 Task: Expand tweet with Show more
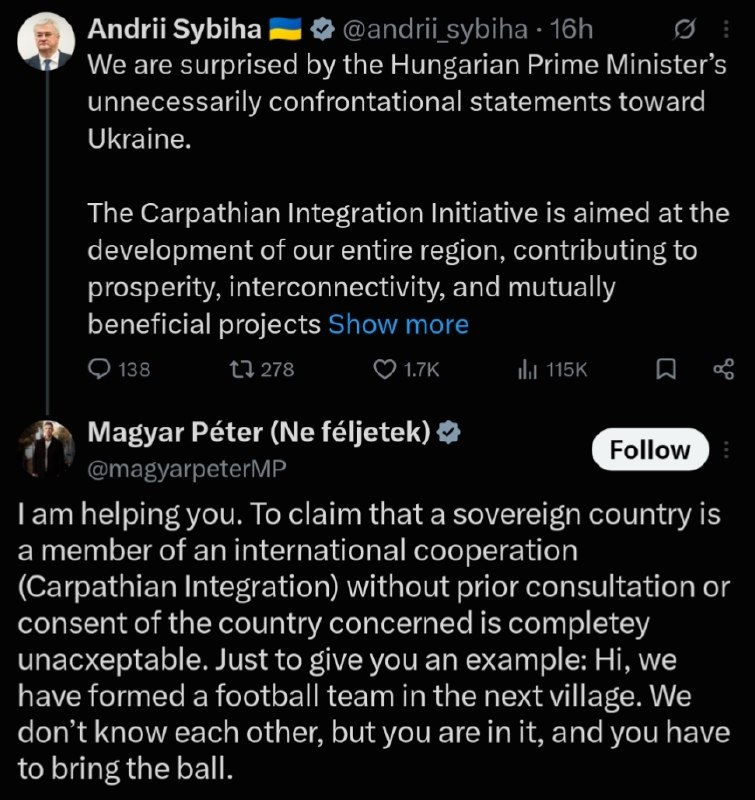398,324
